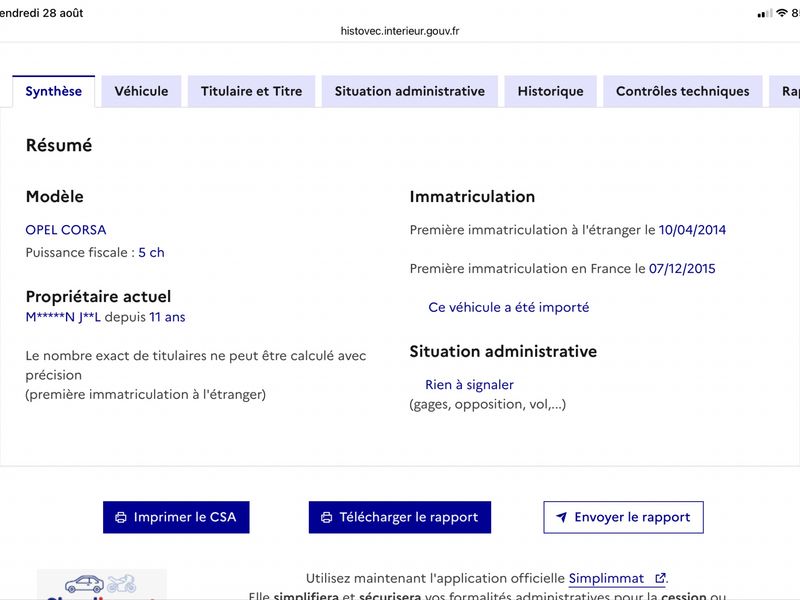Click the owner name M*****N J**L
Viewport: 800px width, 600px height.
(63, 317)
